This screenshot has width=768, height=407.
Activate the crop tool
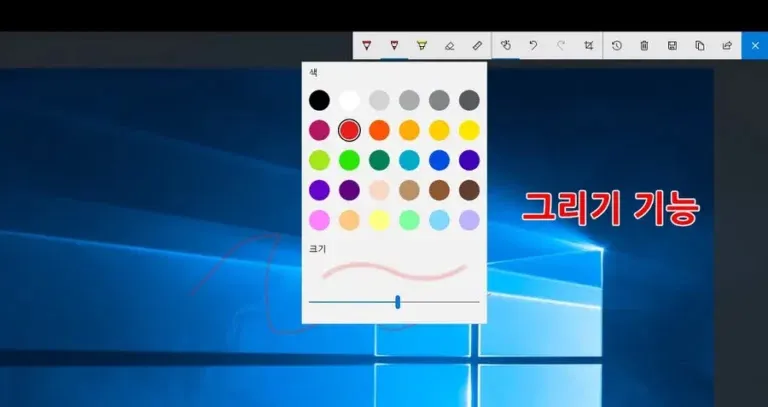click(x=588, y=46)
